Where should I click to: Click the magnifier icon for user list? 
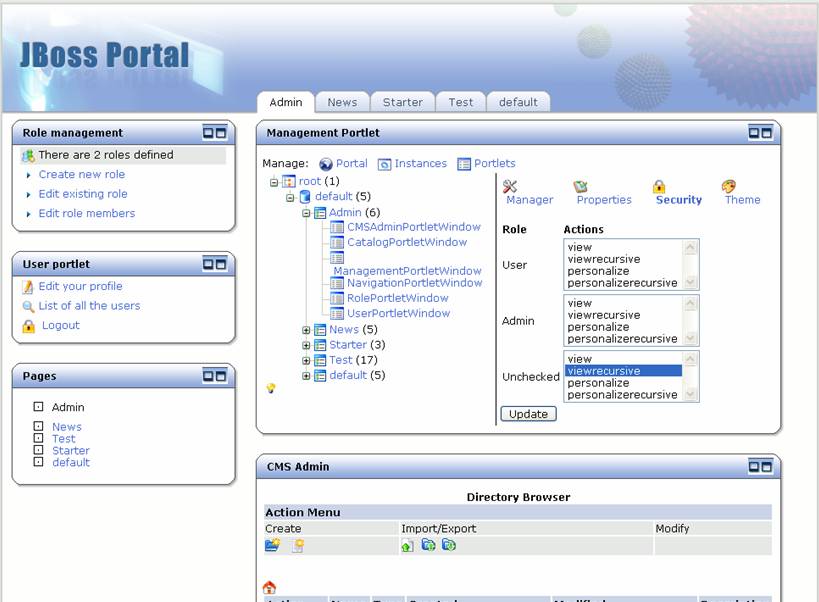(x=28, y=306)
